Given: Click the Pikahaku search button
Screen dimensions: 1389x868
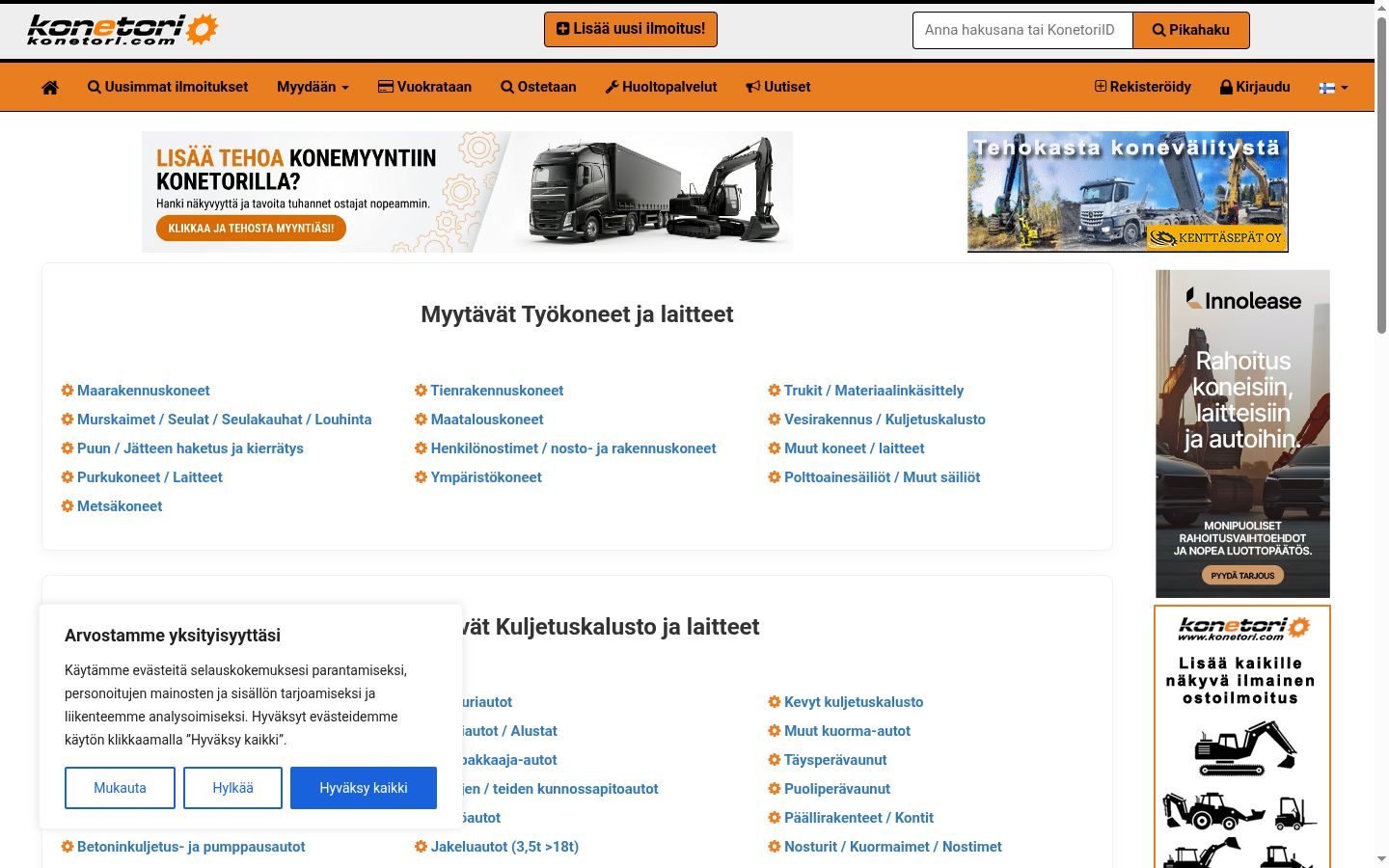Looking at the screenshot, I should (1191, 30).
